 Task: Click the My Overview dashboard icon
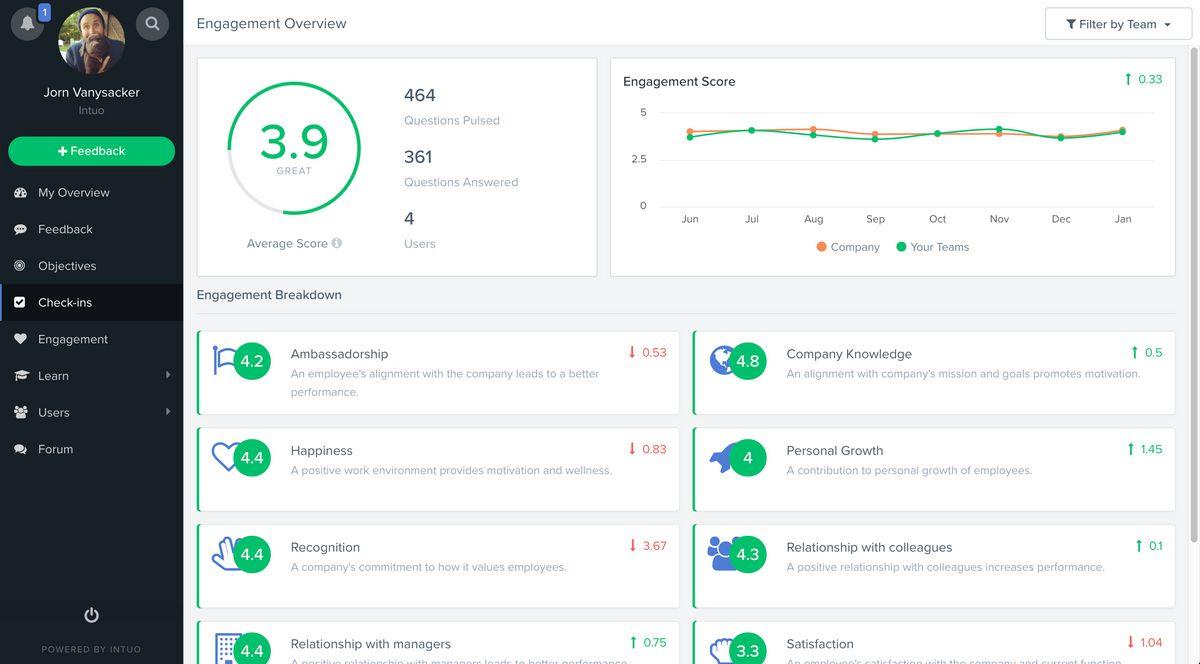20,192
